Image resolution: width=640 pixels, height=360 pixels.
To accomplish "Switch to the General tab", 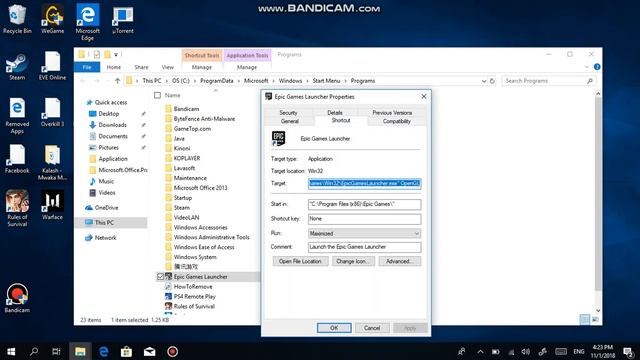I will 290,121.
